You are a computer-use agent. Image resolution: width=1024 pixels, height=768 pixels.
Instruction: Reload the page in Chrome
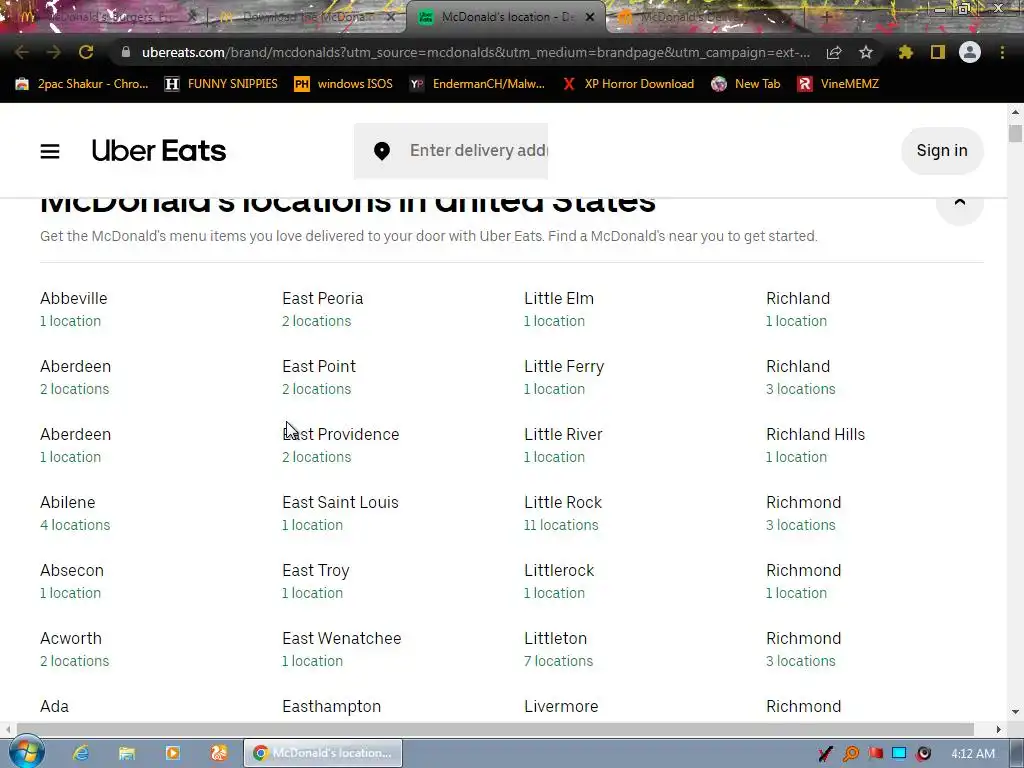tap(86, 52)
